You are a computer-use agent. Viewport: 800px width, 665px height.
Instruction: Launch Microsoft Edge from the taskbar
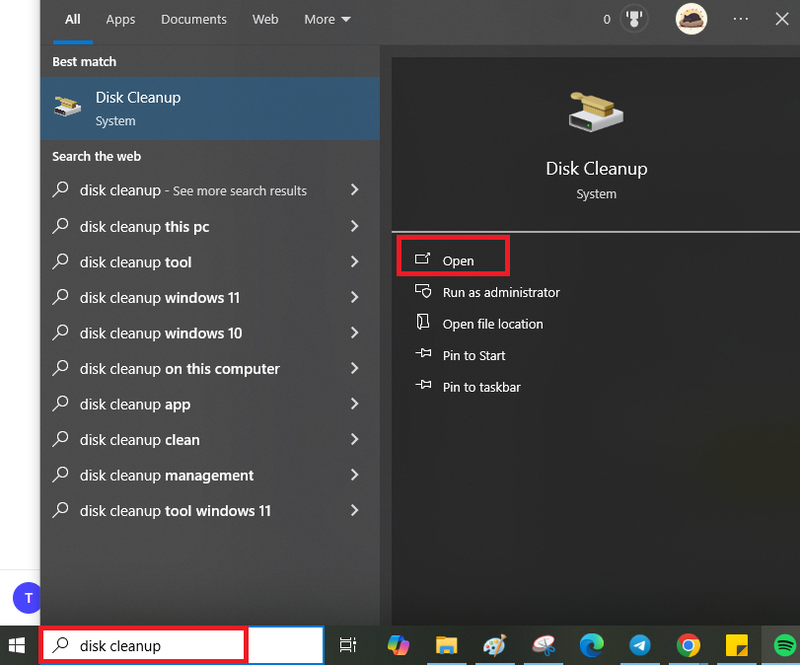tap(591, 645)
